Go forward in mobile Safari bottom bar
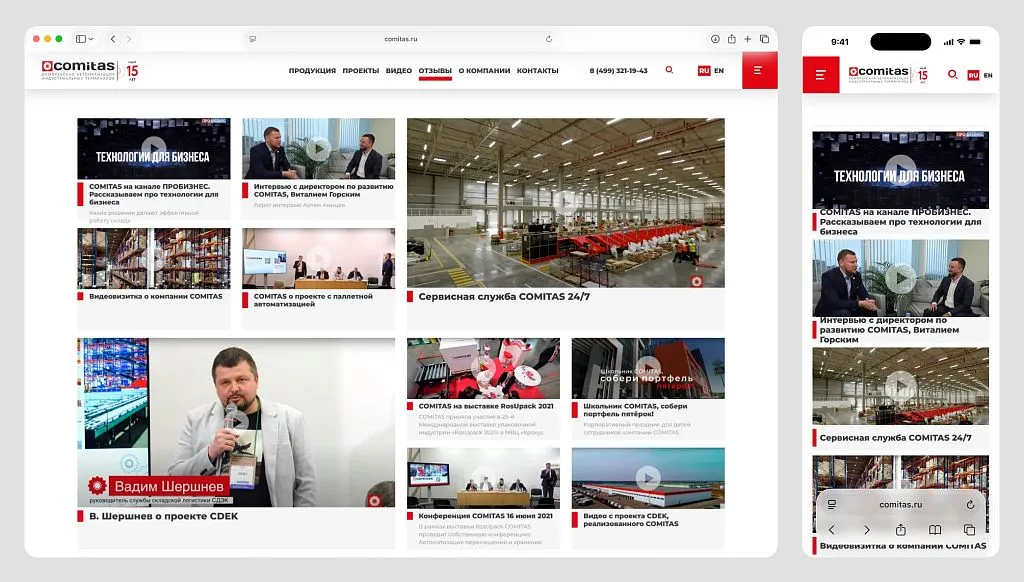Image resolution: width=1024 pixels, height=582 pixels. (867, 530)
